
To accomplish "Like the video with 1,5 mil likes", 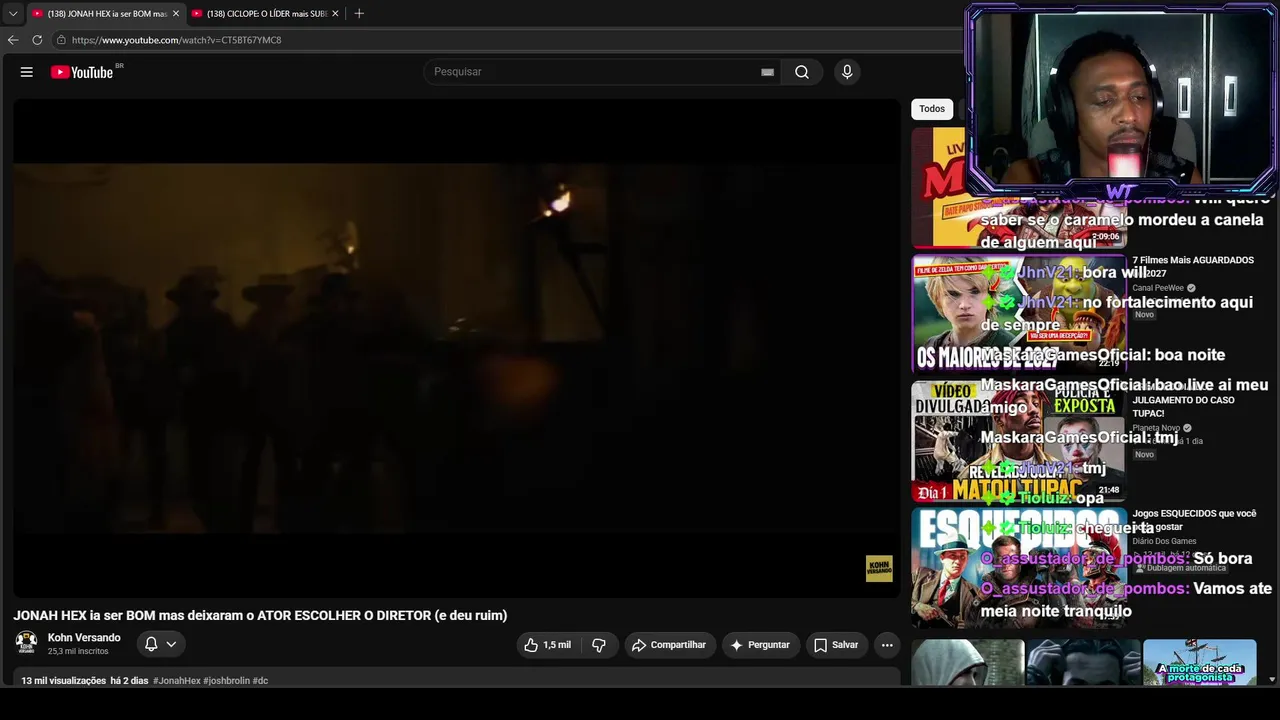I will pos(548,645).
